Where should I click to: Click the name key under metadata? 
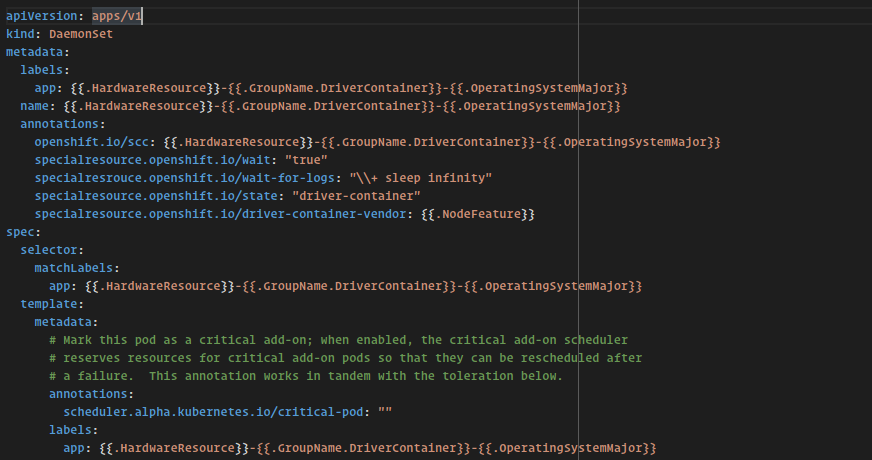point(37,106)
